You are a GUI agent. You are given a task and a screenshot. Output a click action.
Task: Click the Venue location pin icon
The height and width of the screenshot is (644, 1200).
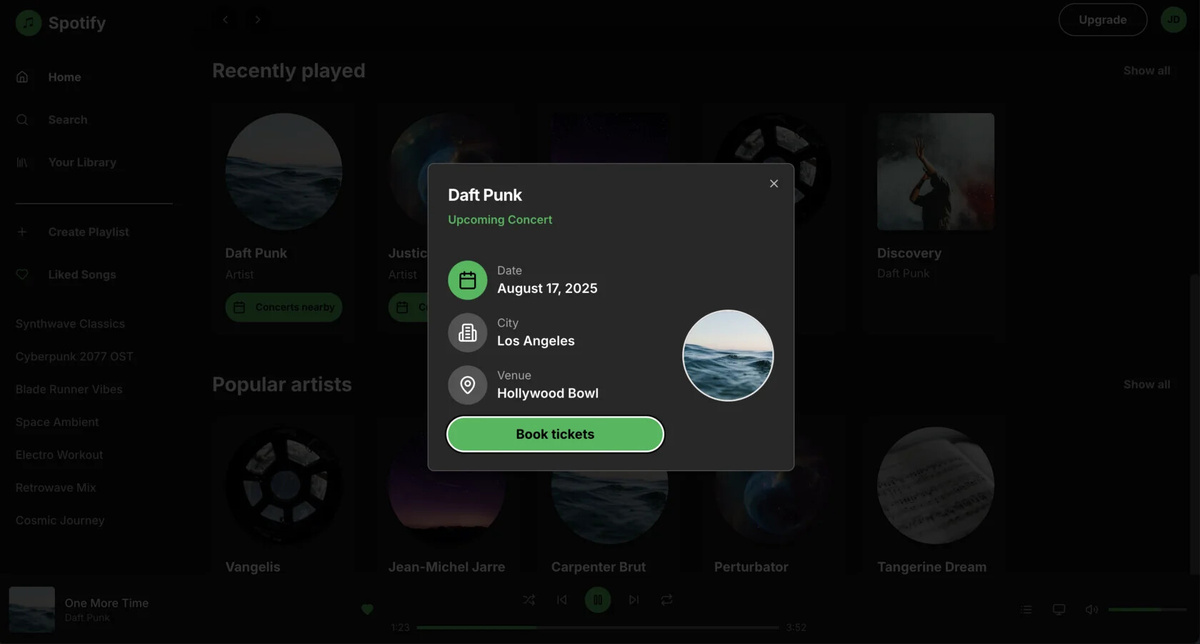click(467, 385)
